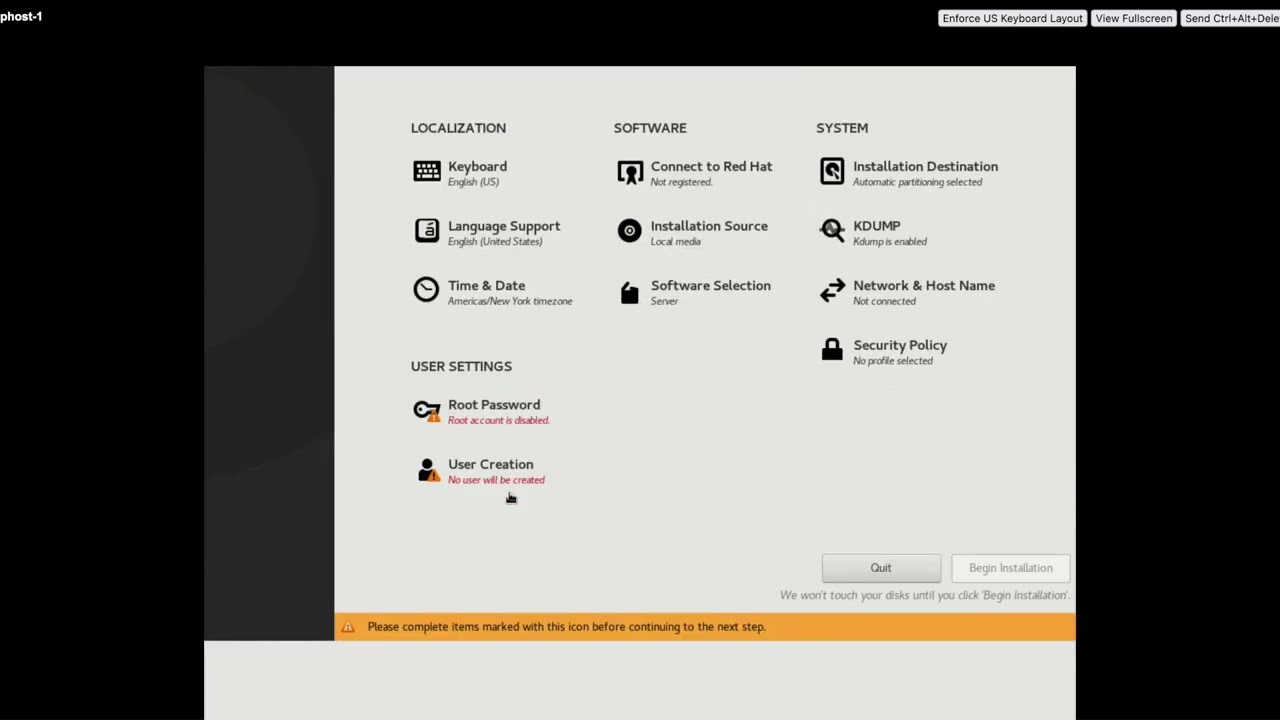Click the KDUMP magnifier icon
This screenshot has width=1280, height=720.
click(832, 231)
